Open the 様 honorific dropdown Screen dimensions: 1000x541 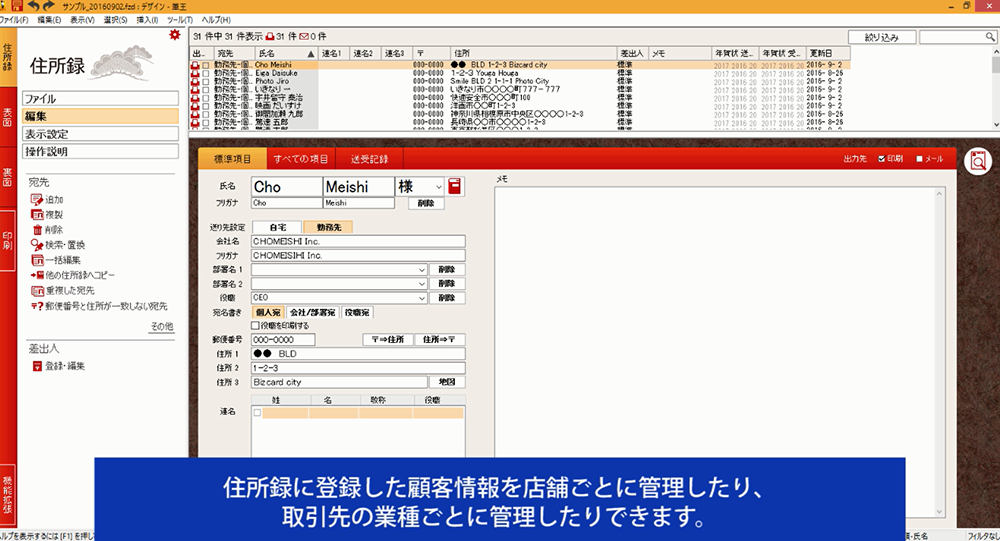[438, 187]
